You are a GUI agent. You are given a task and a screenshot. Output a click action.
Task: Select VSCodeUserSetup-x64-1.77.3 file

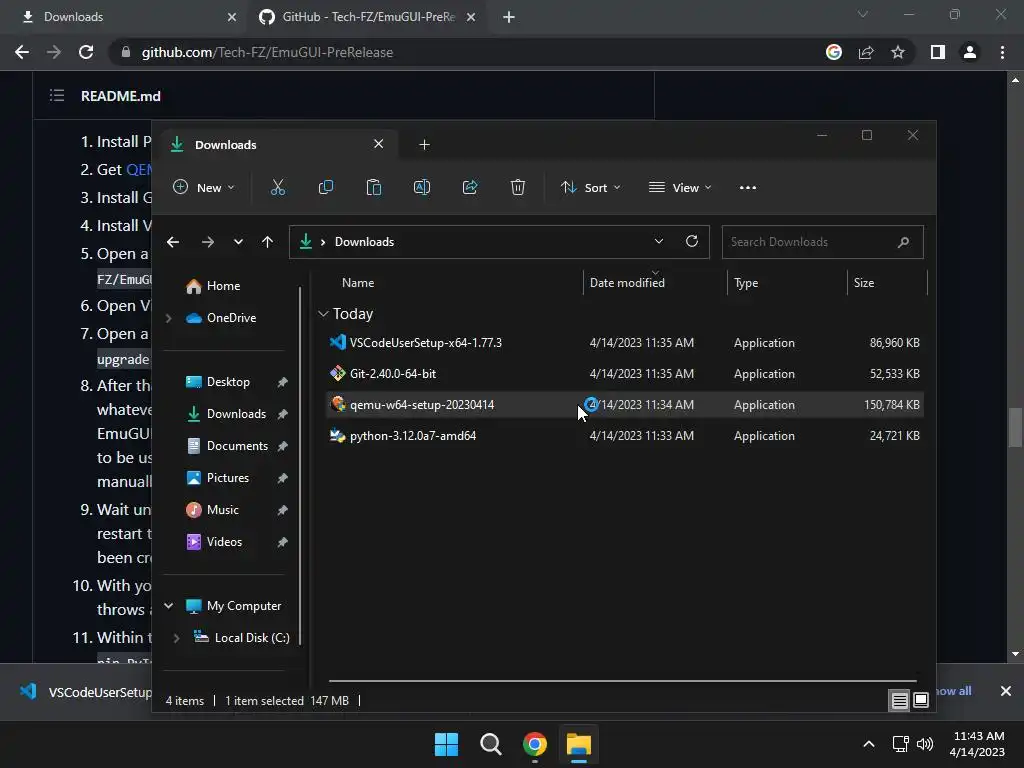(624, 343)
